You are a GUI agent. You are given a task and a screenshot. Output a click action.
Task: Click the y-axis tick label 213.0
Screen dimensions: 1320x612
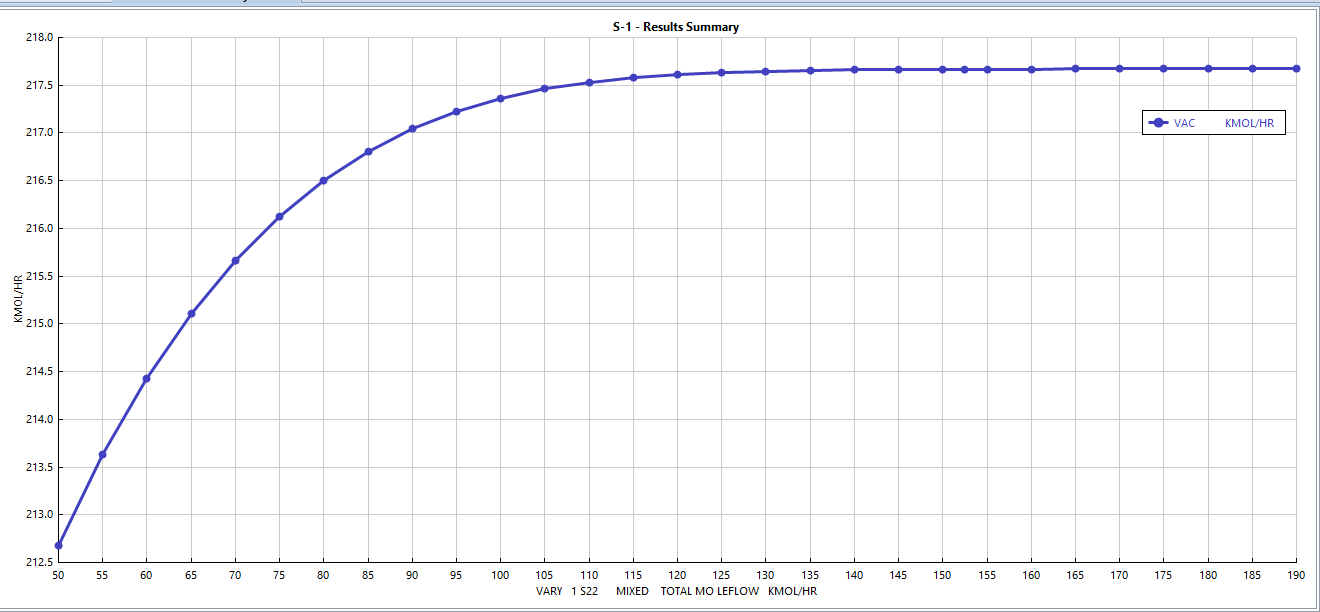click(x=38, y=515)
